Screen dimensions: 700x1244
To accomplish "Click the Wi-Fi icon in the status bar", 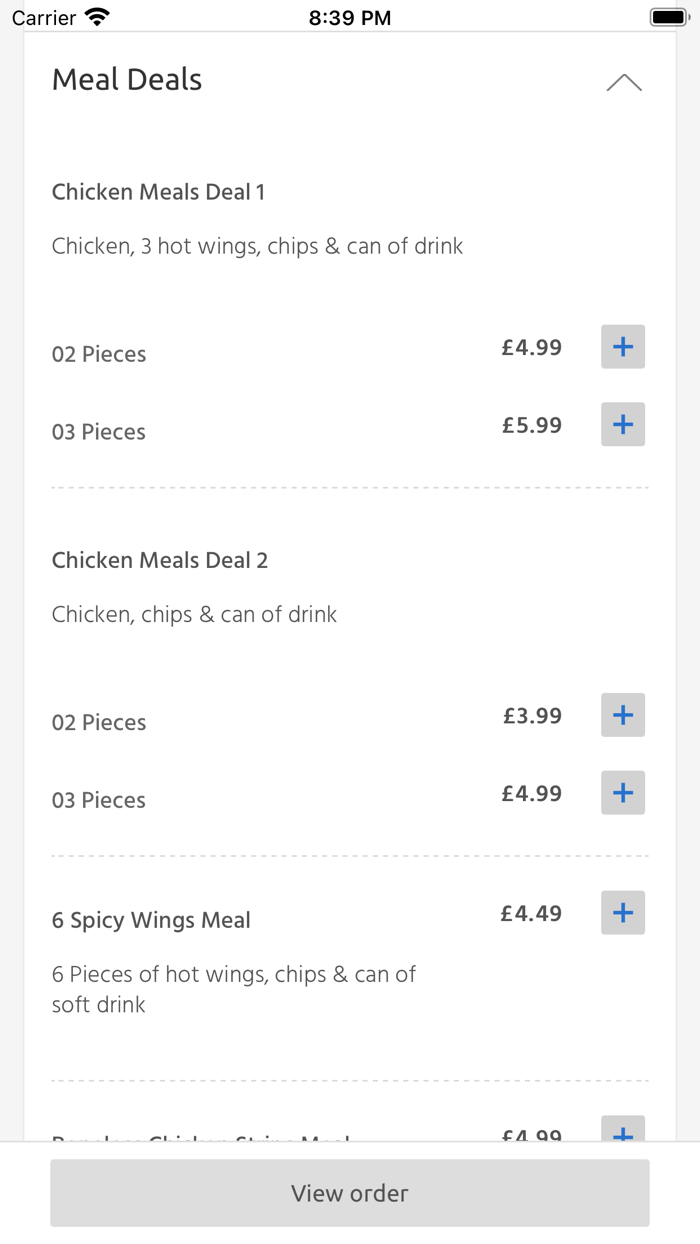I will tap(95, 16).
